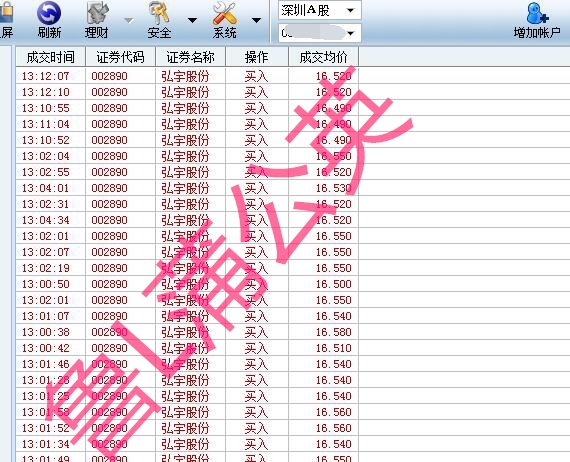Click the lock screen icon
Image resolution: width=570 pixels, height=462 pixels.
[x=6, y=13]
